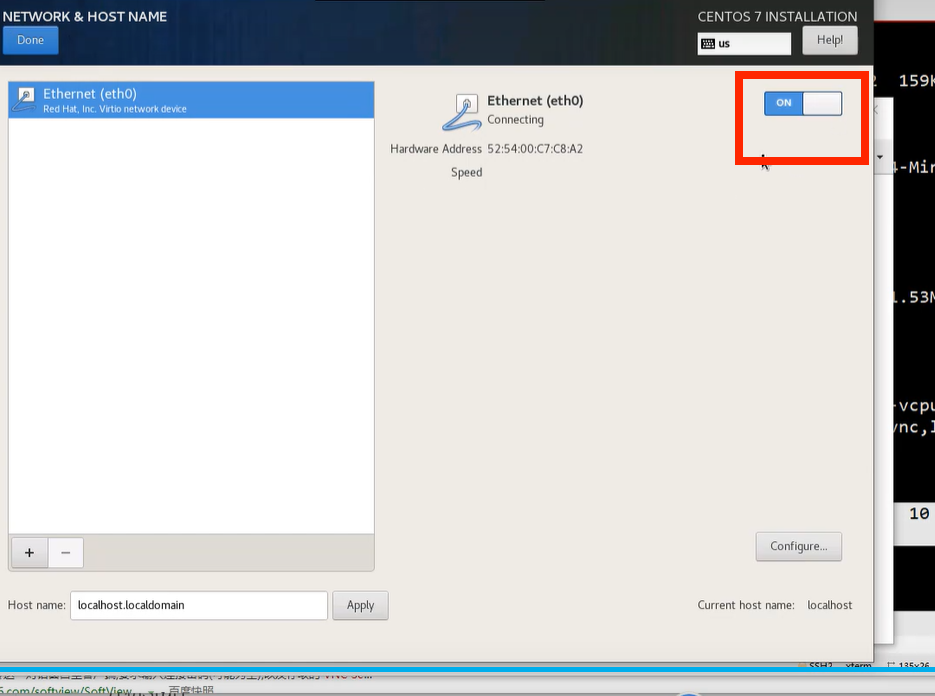Toggle the Ethernet eth0 ON switch

click(x=803, y=103)
